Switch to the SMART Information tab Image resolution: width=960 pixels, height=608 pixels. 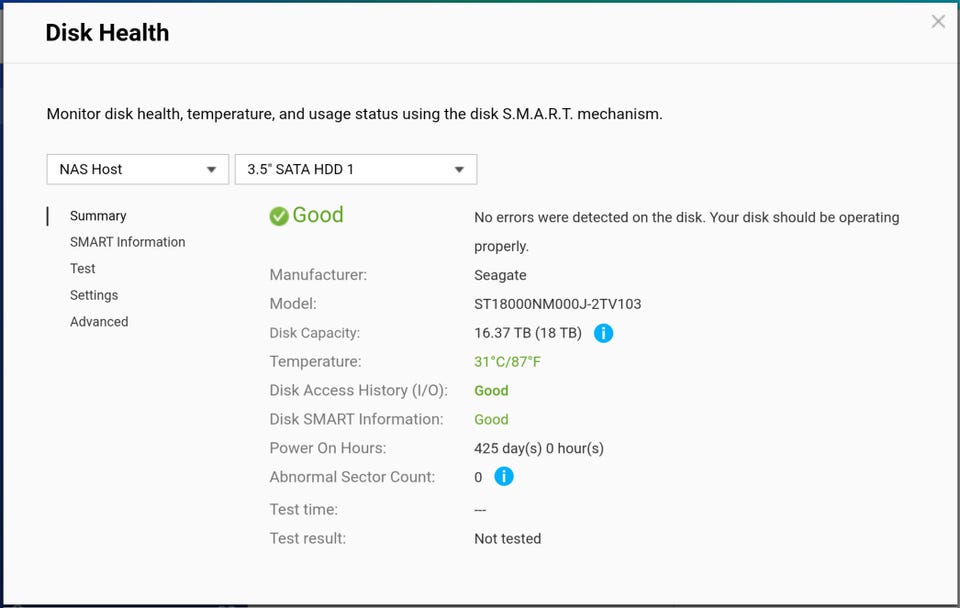coord(127,242)
